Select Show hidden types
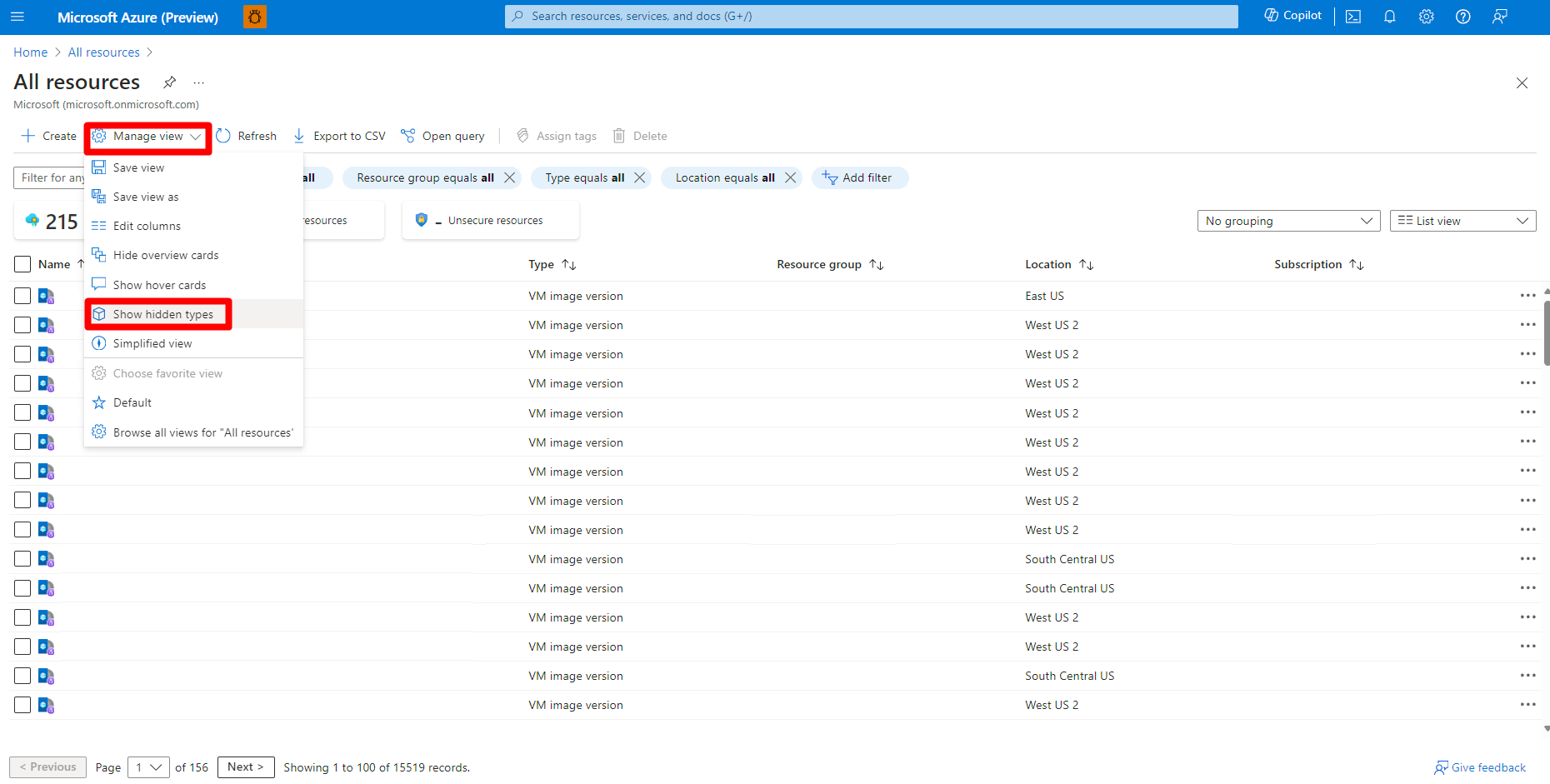 click(193, 314)
